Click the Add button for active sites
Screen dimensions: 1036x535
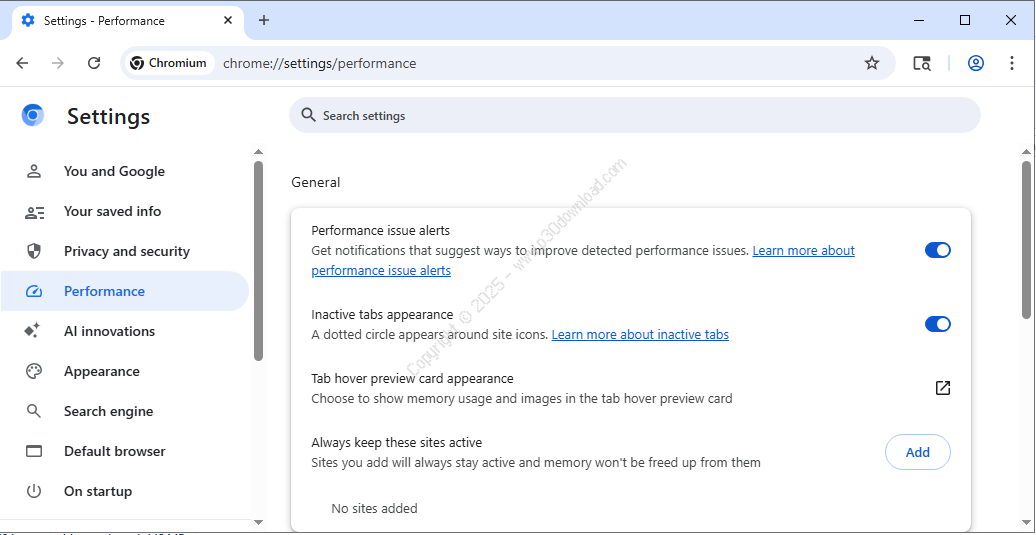pyautogui.click(x=917, y=452)
